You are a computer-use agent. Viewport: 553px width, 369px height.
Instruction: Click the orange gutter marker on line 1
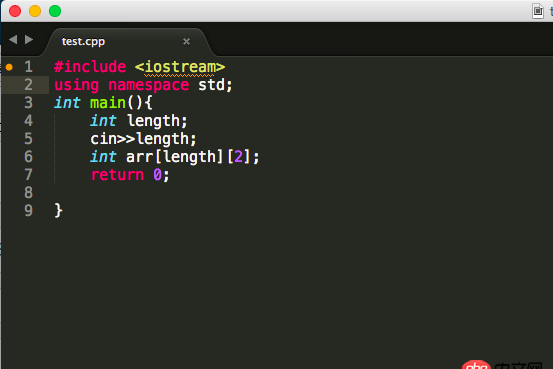point(10,67)
